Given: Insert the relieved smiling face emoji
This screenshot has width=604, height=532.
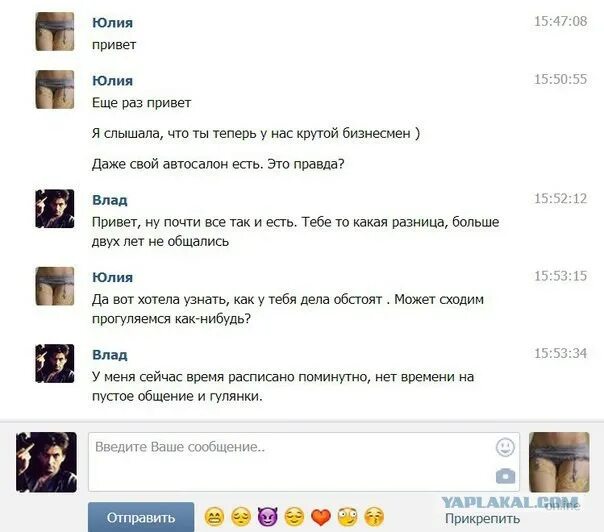Looking at the screenshot, I should coord(294,517).
